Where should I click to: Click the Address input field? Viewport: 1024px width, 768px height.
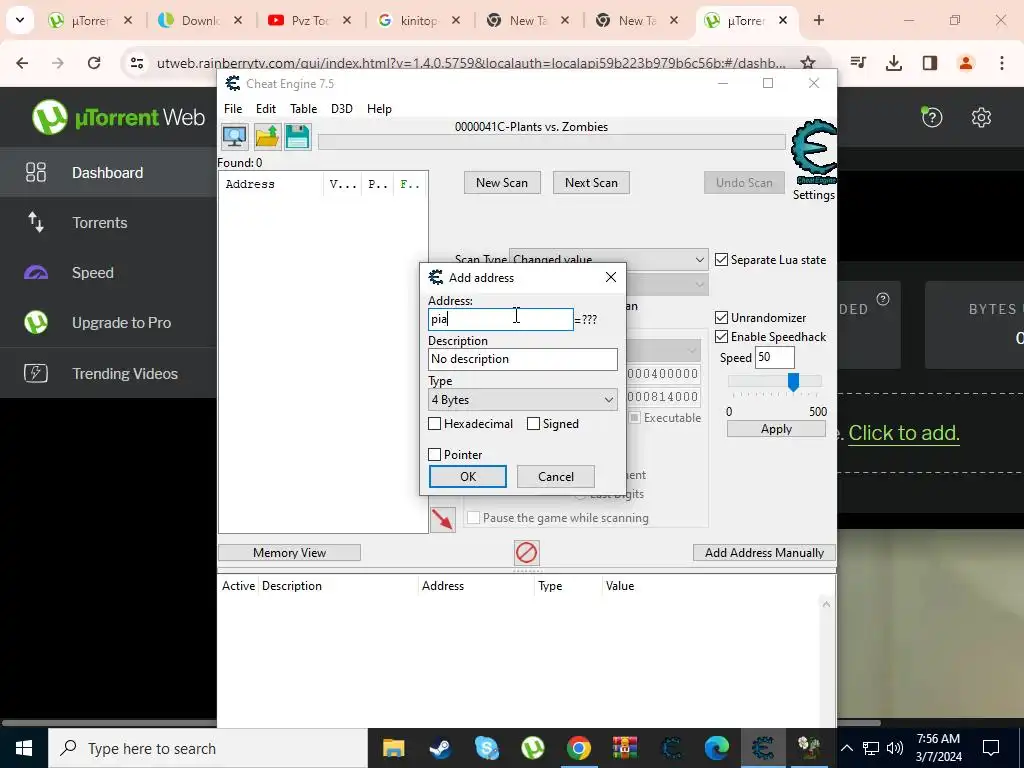[x=501, y=319]
